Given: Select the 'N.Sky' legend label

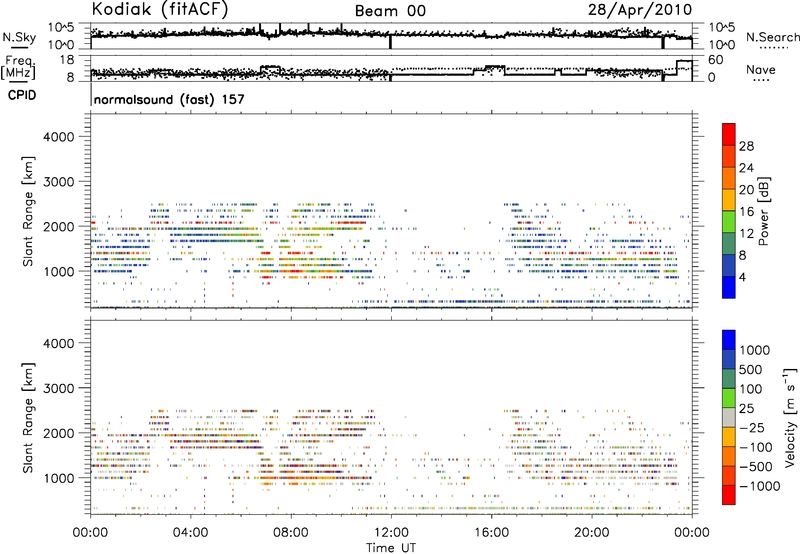Looking at the screenshot, I should (x=19, y=37).
